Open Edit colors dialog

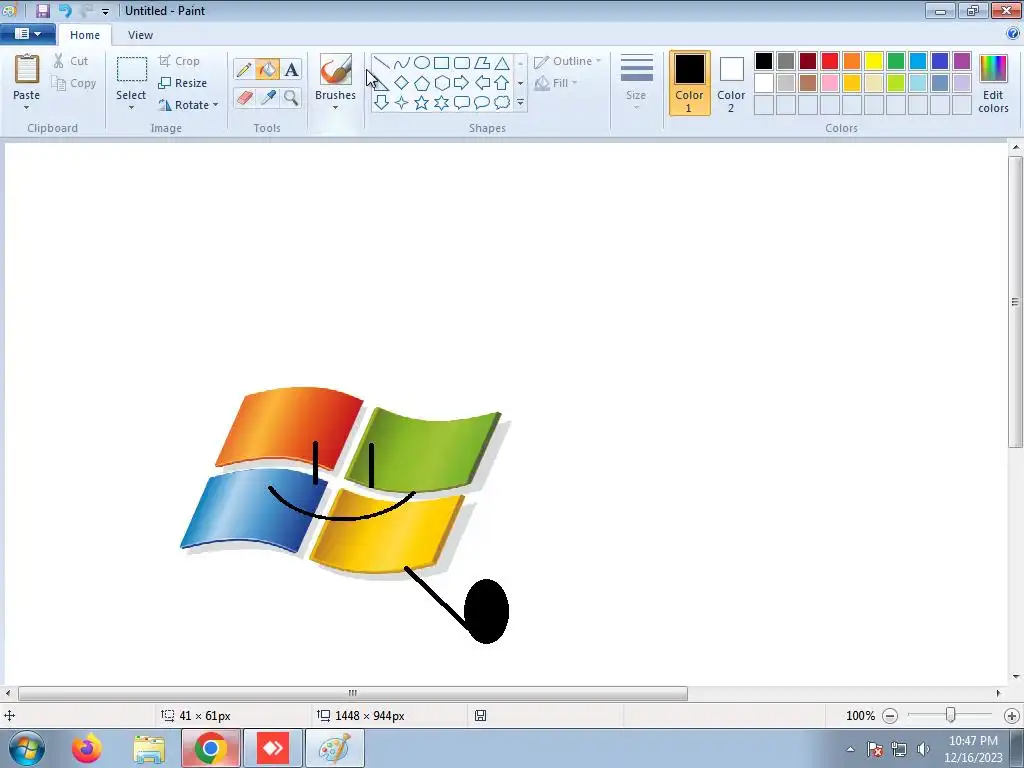coord(993,83)
